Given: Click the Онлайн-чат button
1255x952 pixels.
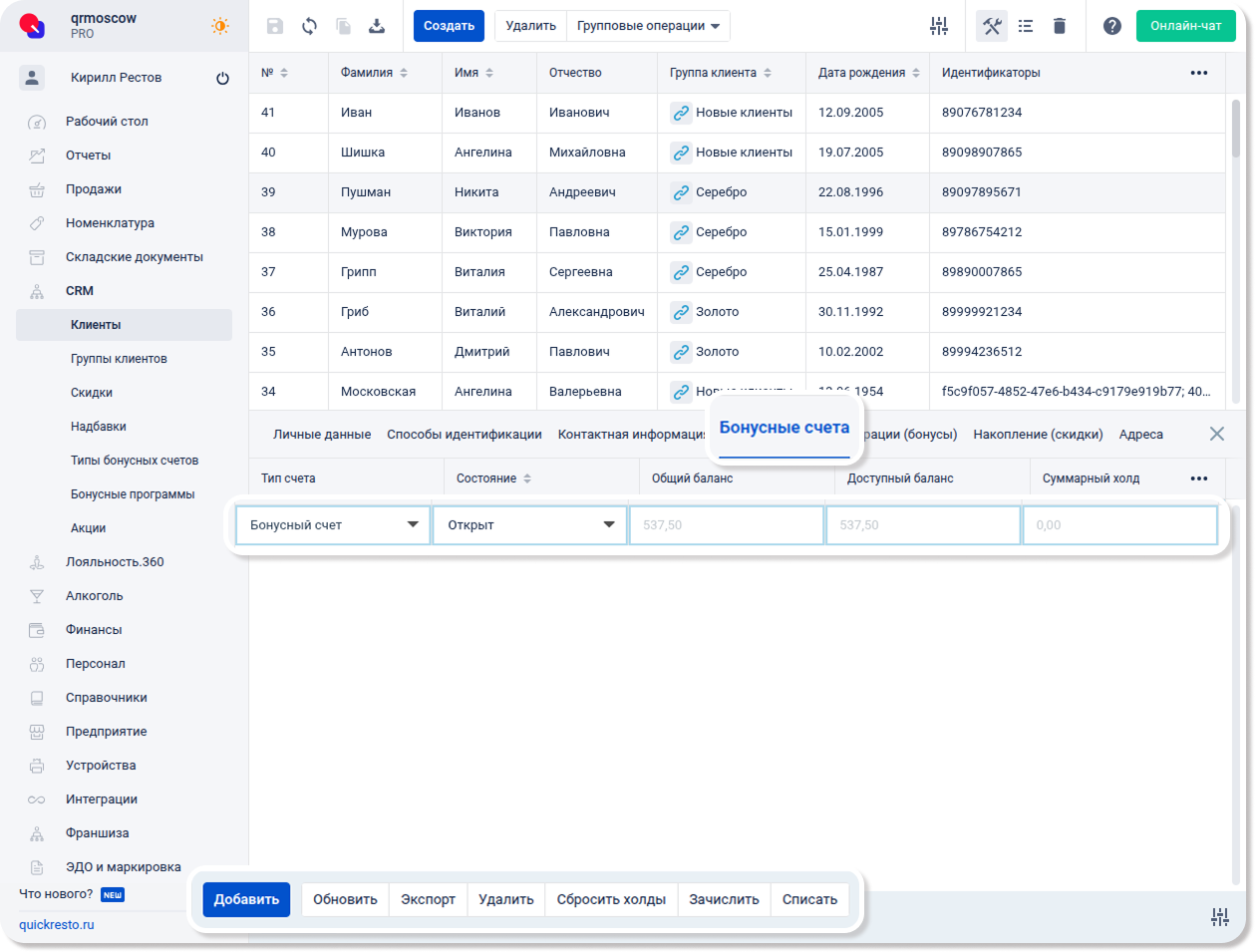Looking at the screenshot, I should [x=1185, y=26].
